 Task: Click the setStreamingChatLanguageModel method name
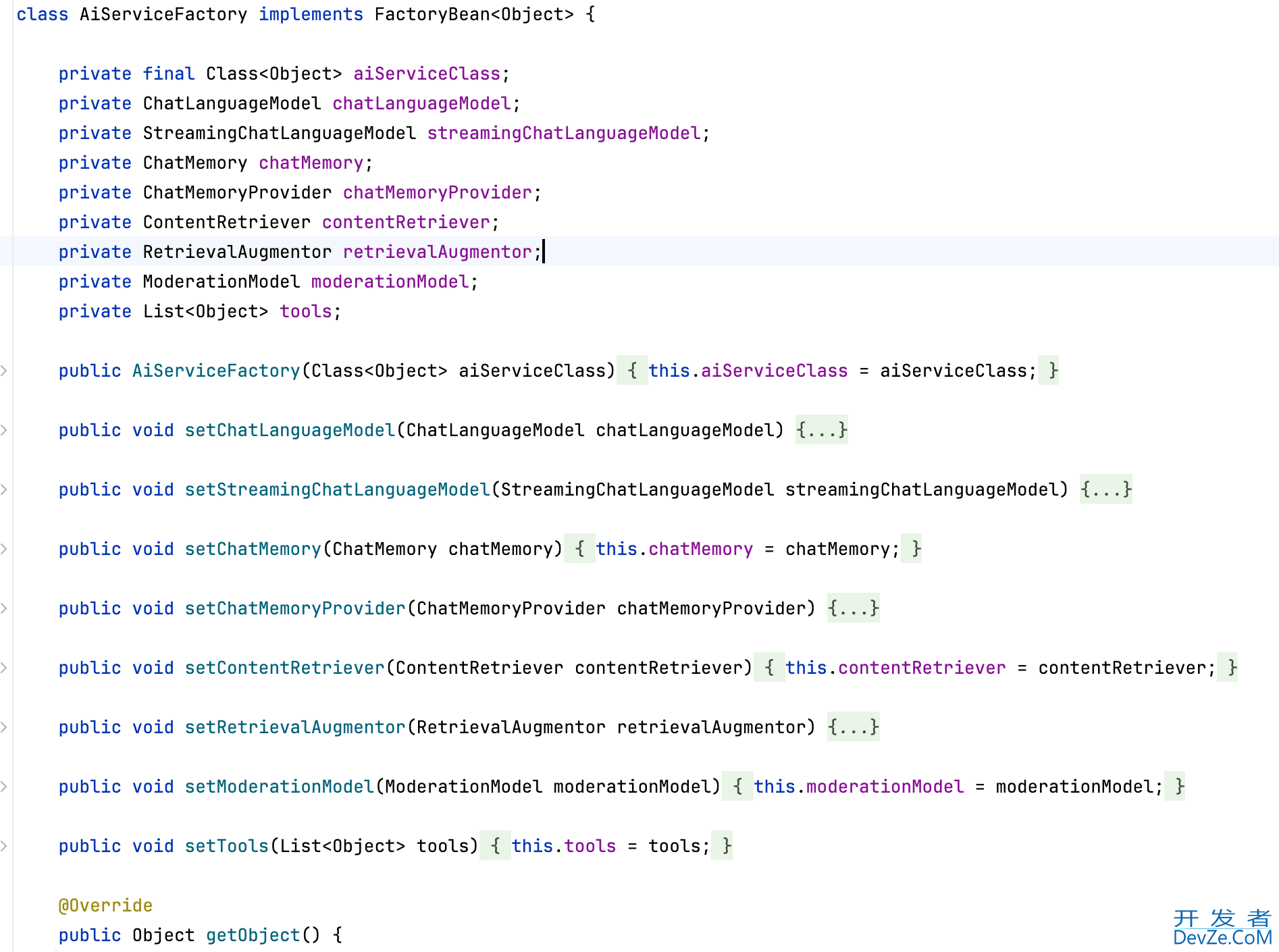337,490
